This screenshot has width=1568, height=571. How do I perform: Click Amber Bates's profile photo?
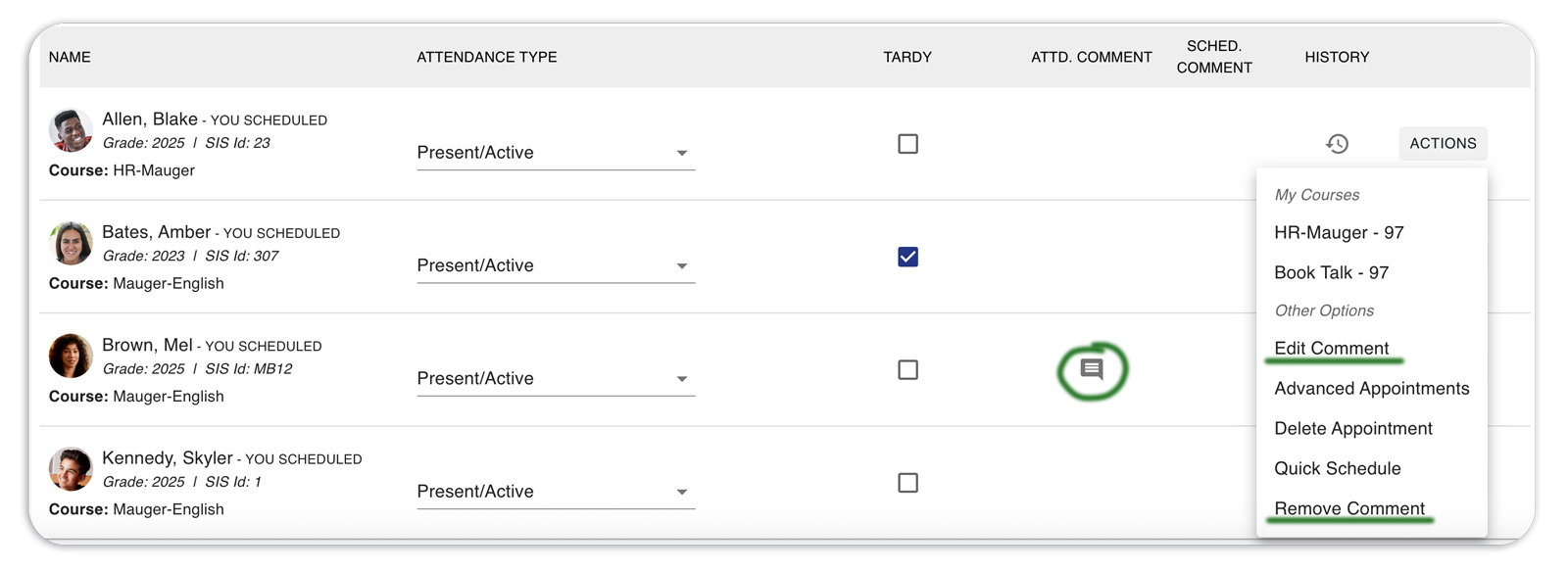click(71, 243)
